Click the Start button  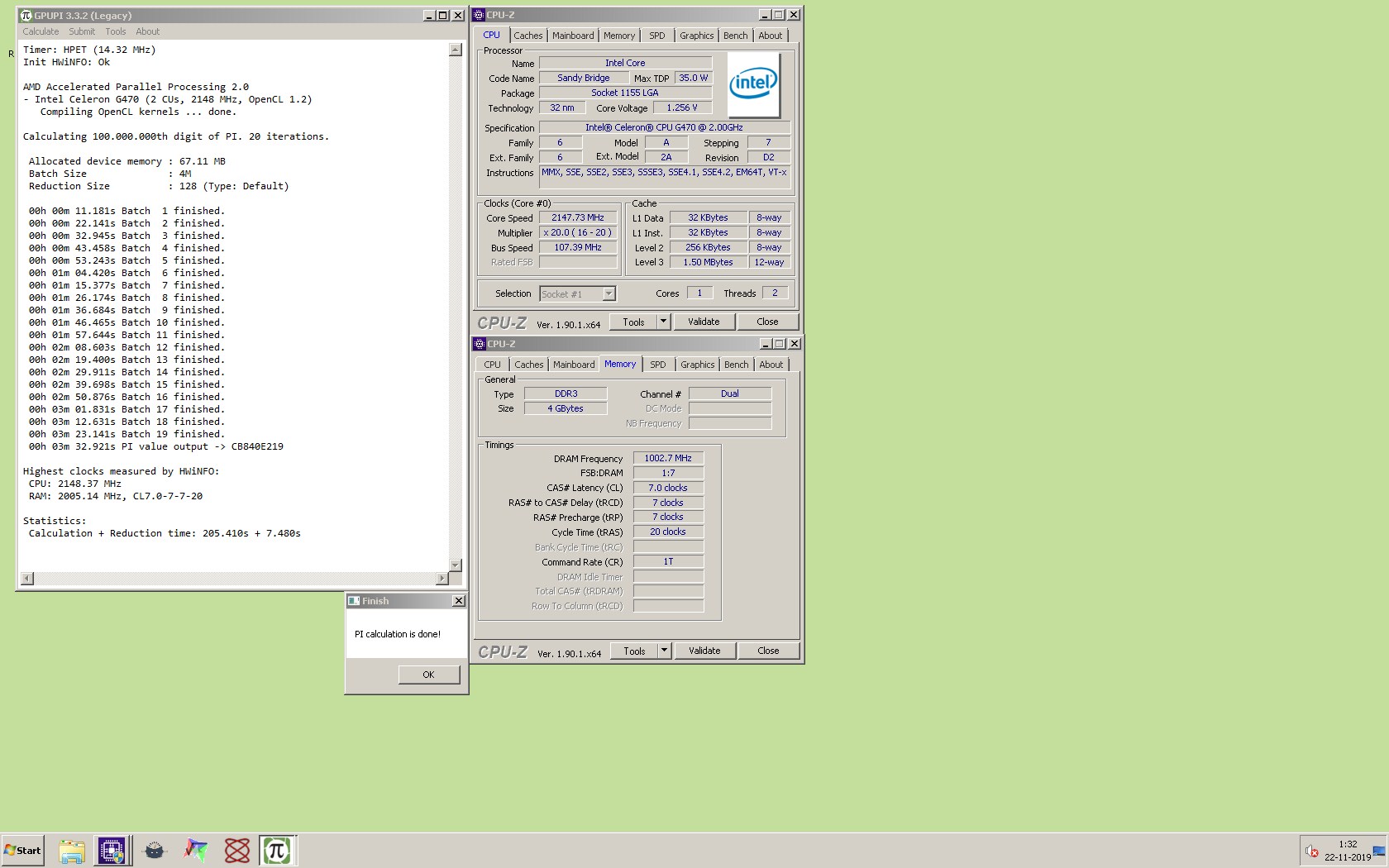point(22,851)
